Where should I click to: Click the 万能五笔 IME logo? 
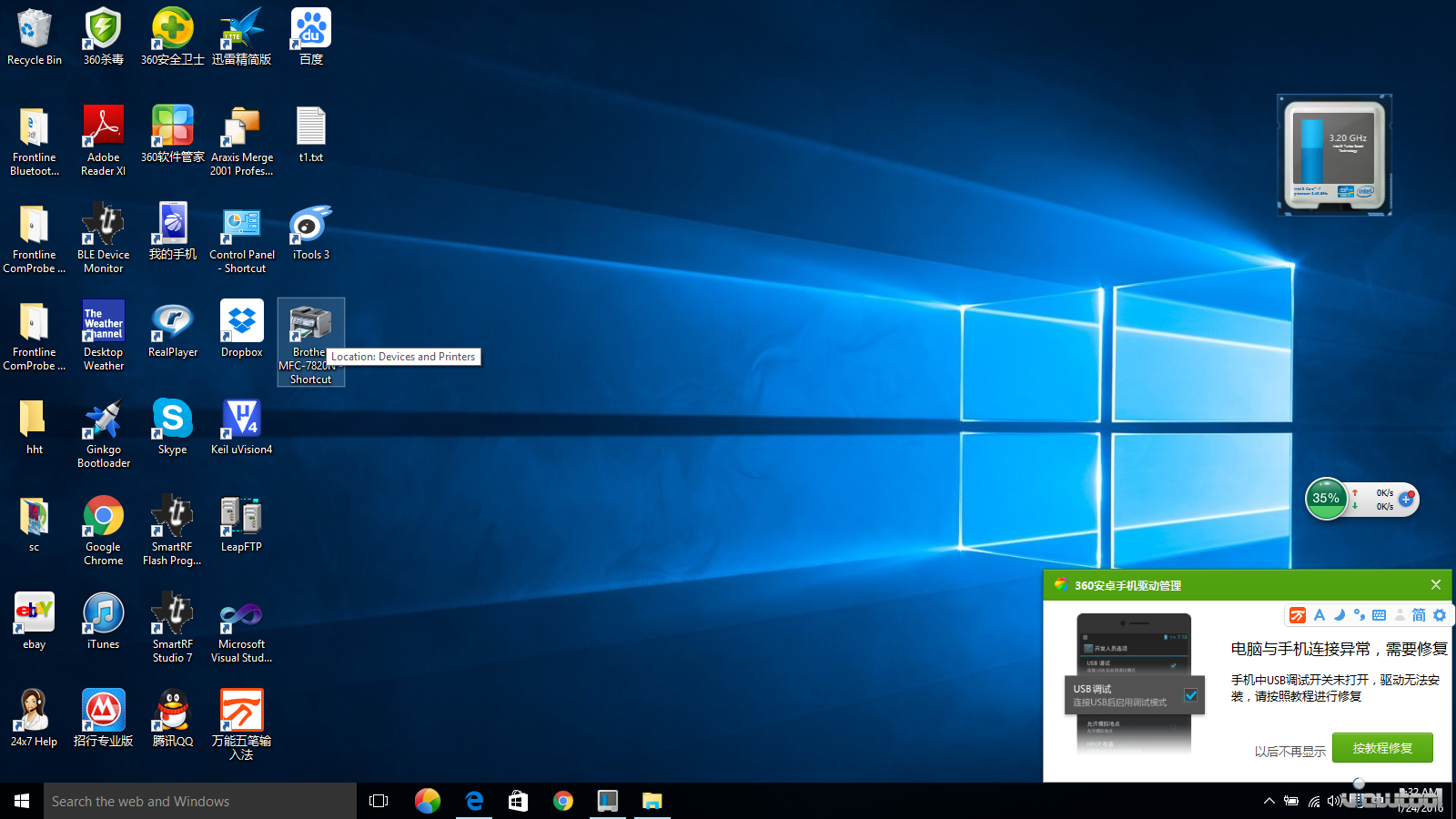1298,615
